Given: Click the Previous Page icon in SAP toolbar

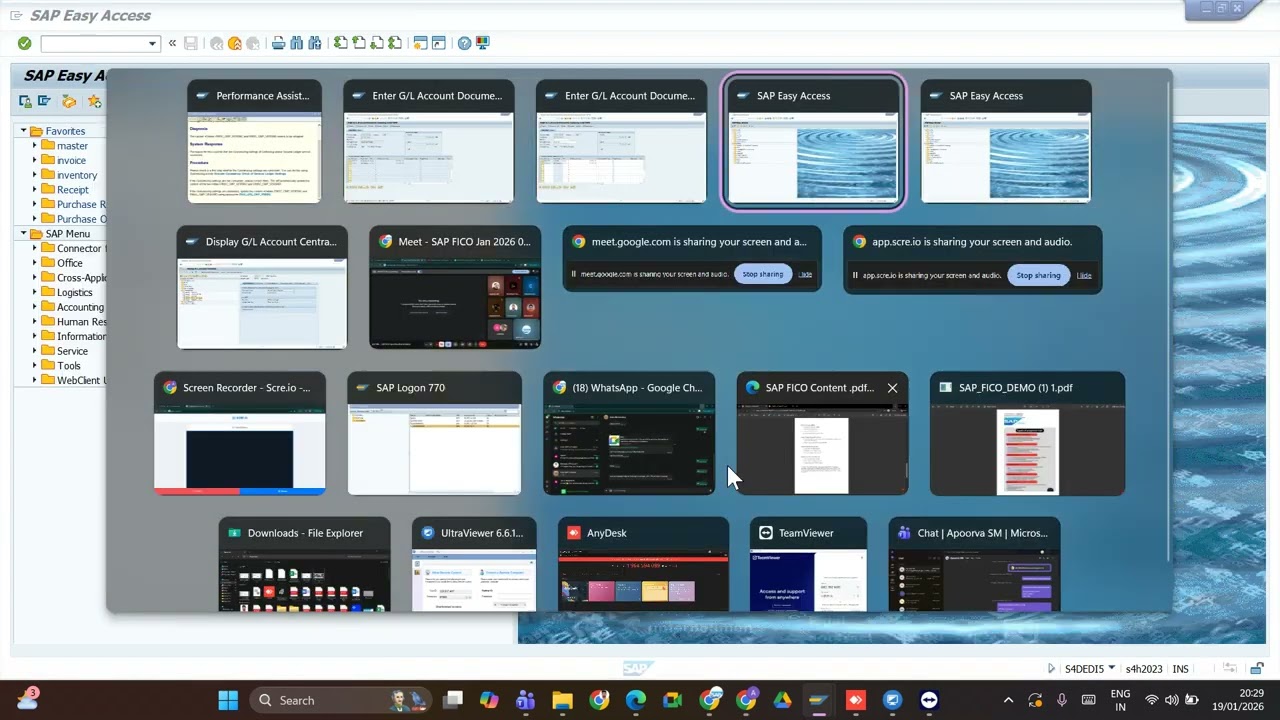Looking at the screenshot, I should pos(359,43).
